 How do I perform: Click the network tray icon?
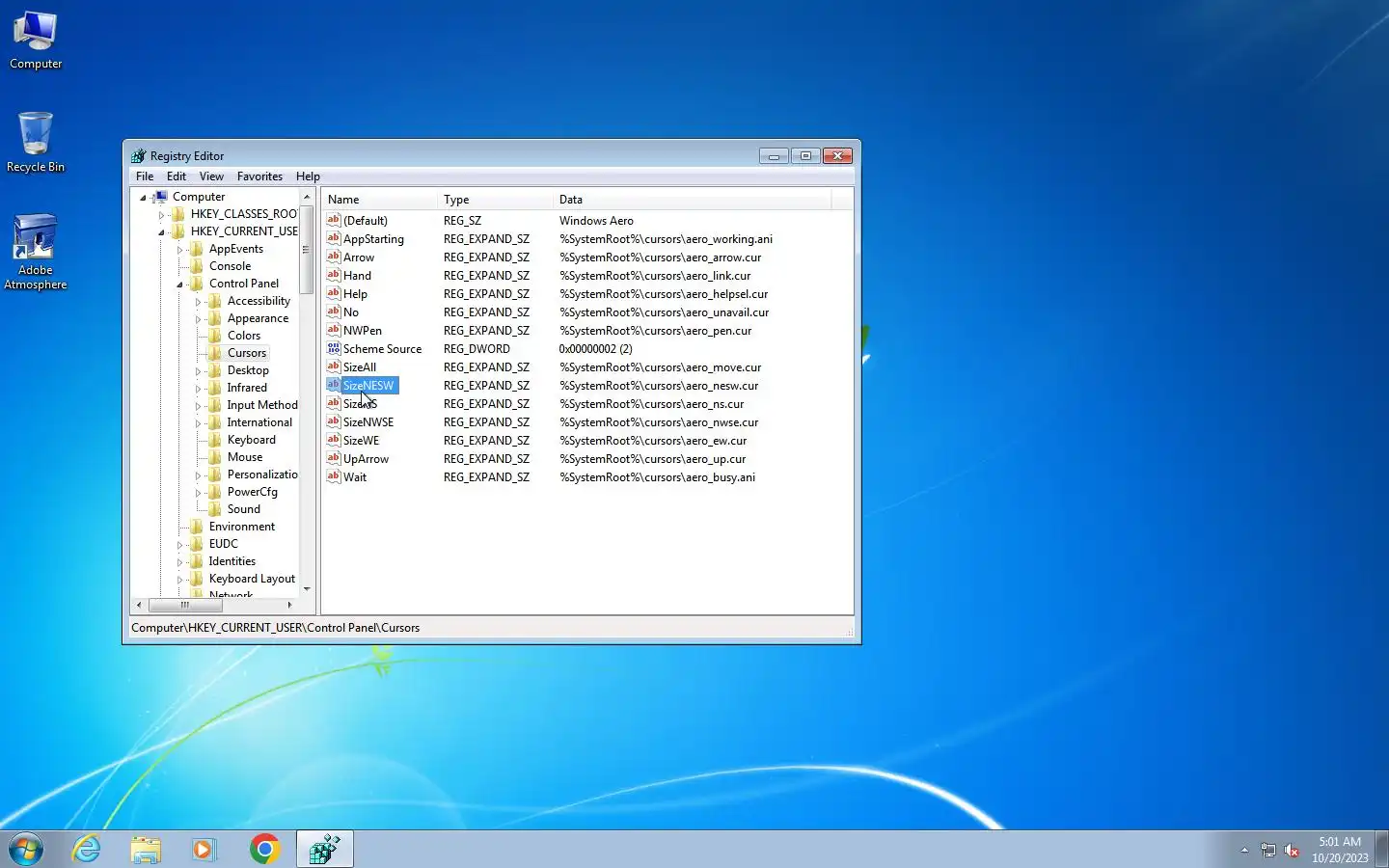1267,851
